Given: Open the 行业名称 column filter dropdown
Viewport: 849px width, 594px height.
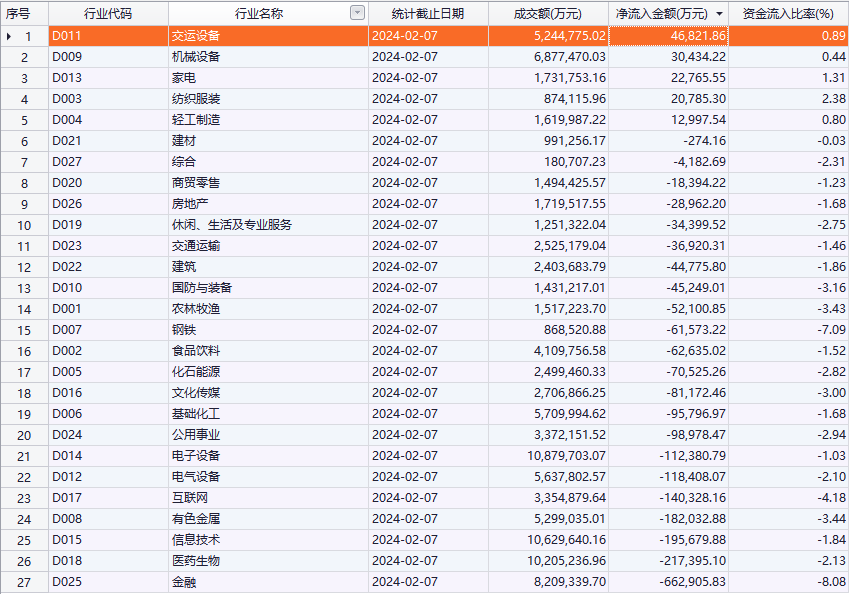Looking at the screenshot, I should tap(357, 13).
